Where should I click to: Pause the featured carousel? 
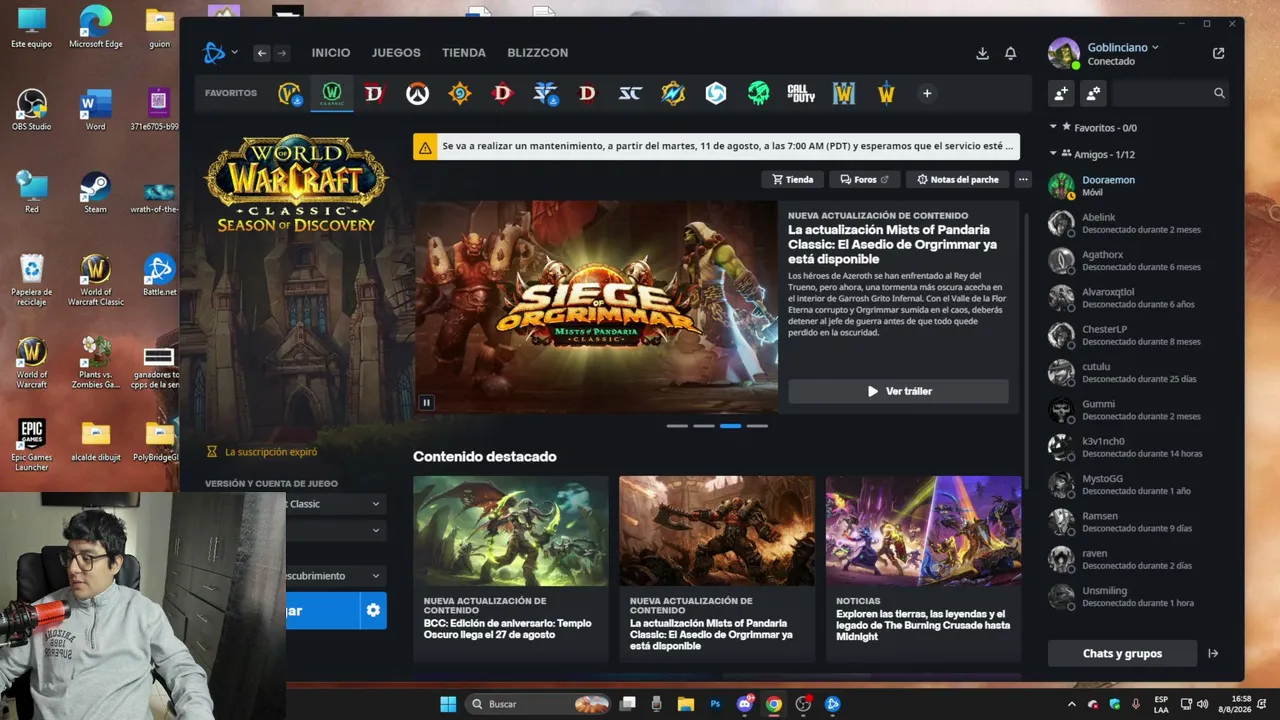pyautogui.click(x=427, y=403)
